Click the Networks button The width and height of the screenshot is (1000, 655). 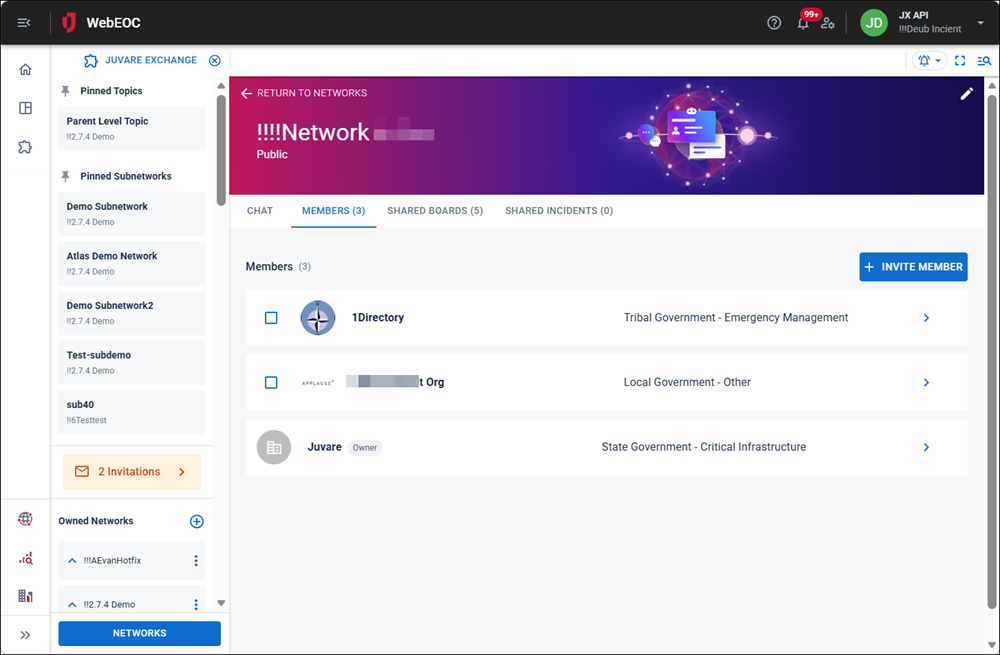[x=140, y=633]
